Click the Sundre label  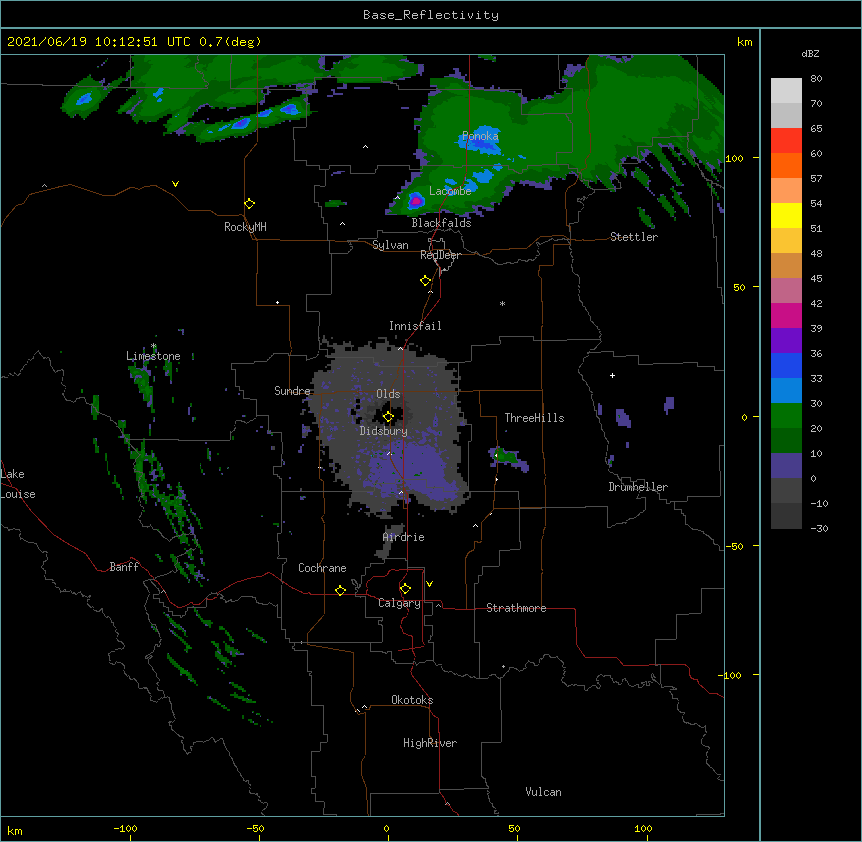pos(292,391)
